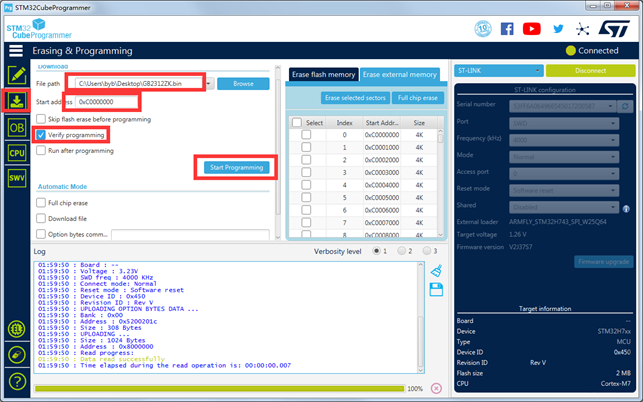This screenshot has height=402, width=643.
Task: Open the file path dropdown arrow
Action: coord(209,84)
